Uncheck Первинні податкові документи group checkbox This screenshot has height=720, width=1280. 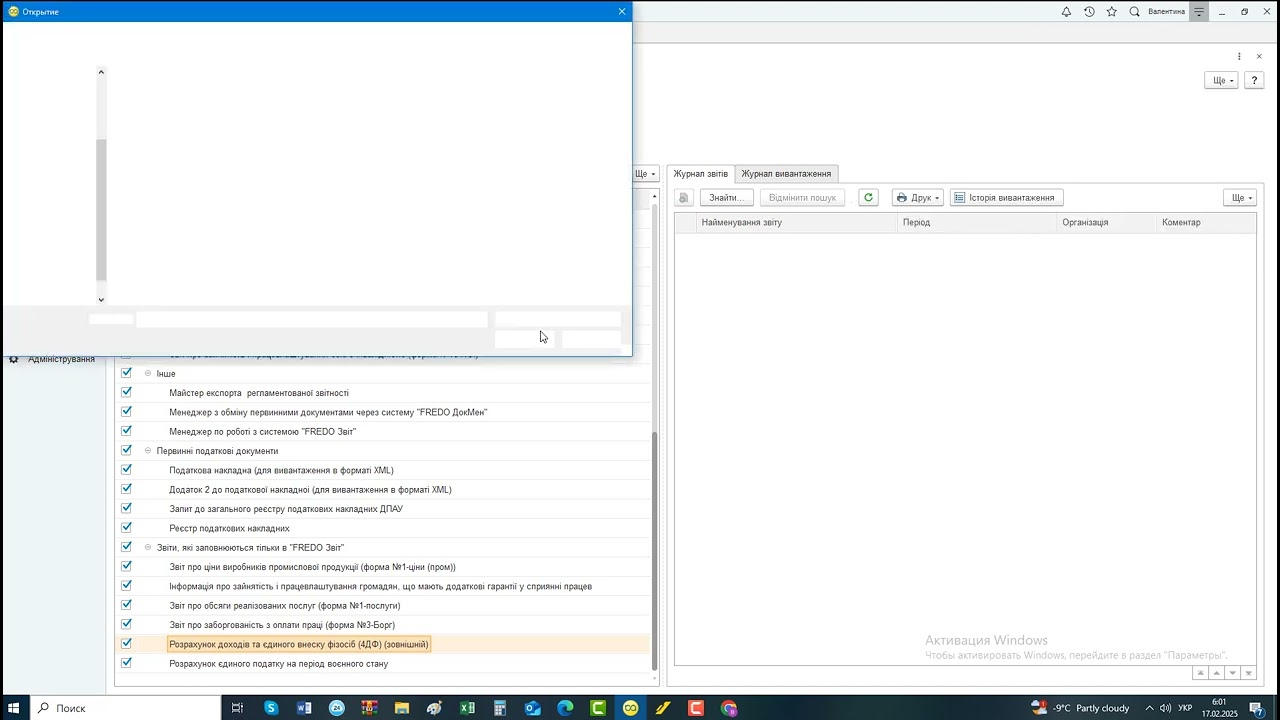[126, 450]
